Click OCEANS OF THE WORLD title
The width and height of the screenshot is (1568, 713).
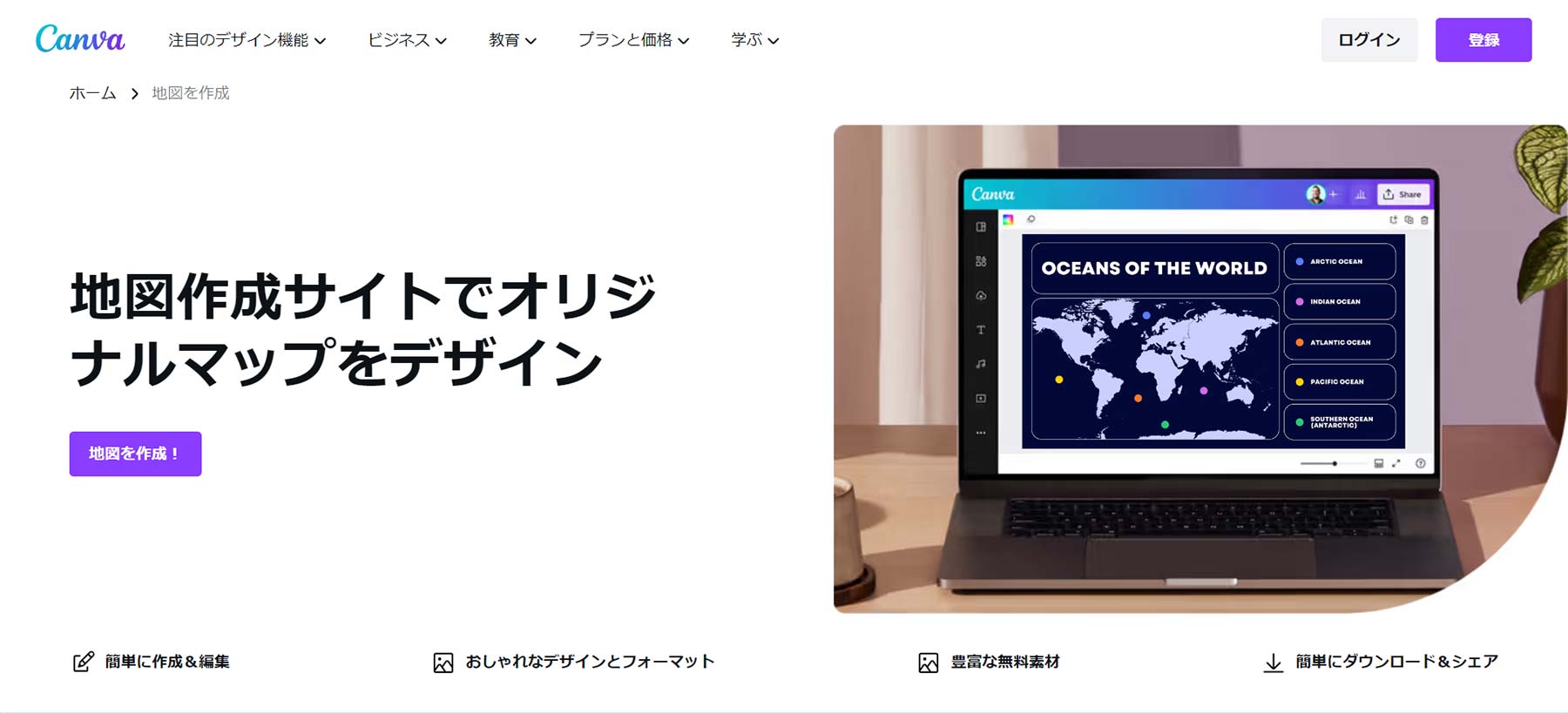coord(1155,268)
